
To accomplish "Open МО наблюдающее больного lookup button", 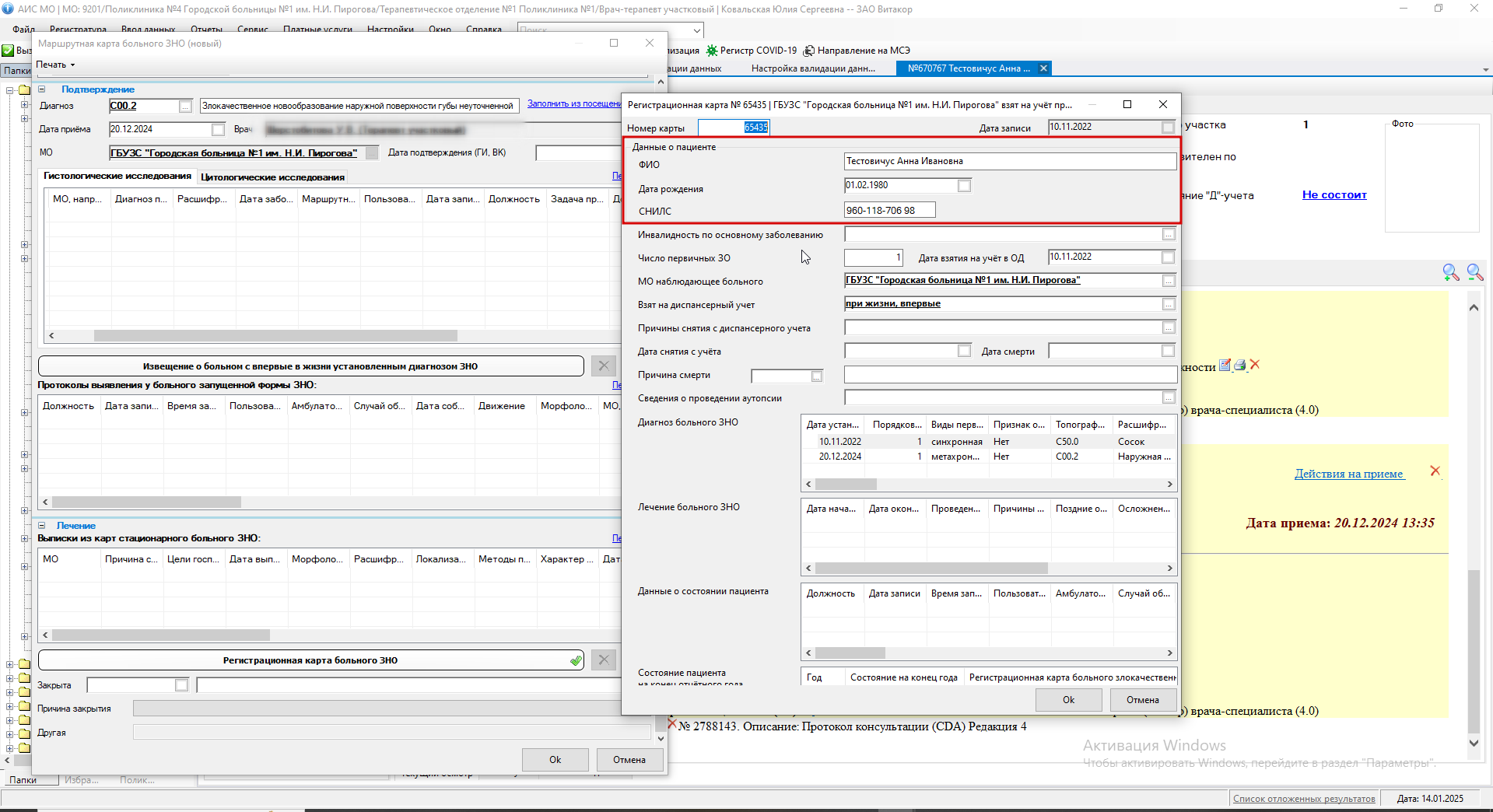I will click(x=1169, y=281).
